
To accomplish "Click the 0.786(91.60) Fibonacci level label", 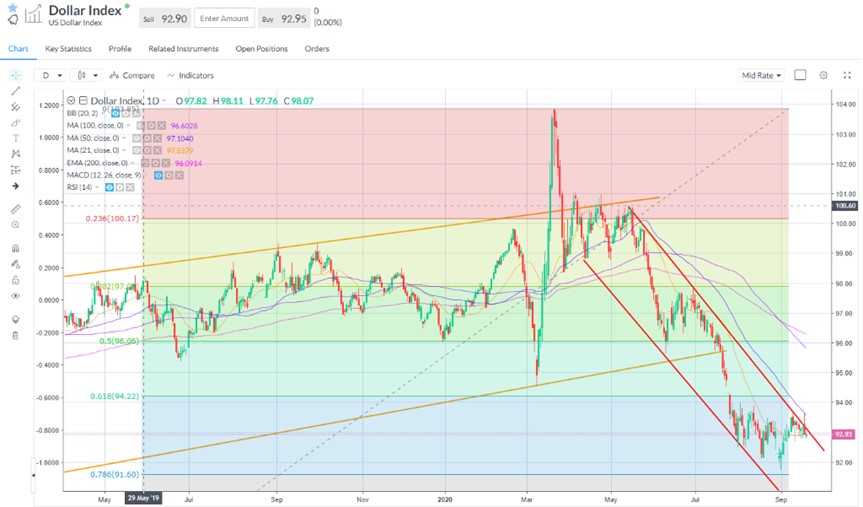I will coord(114,474).
